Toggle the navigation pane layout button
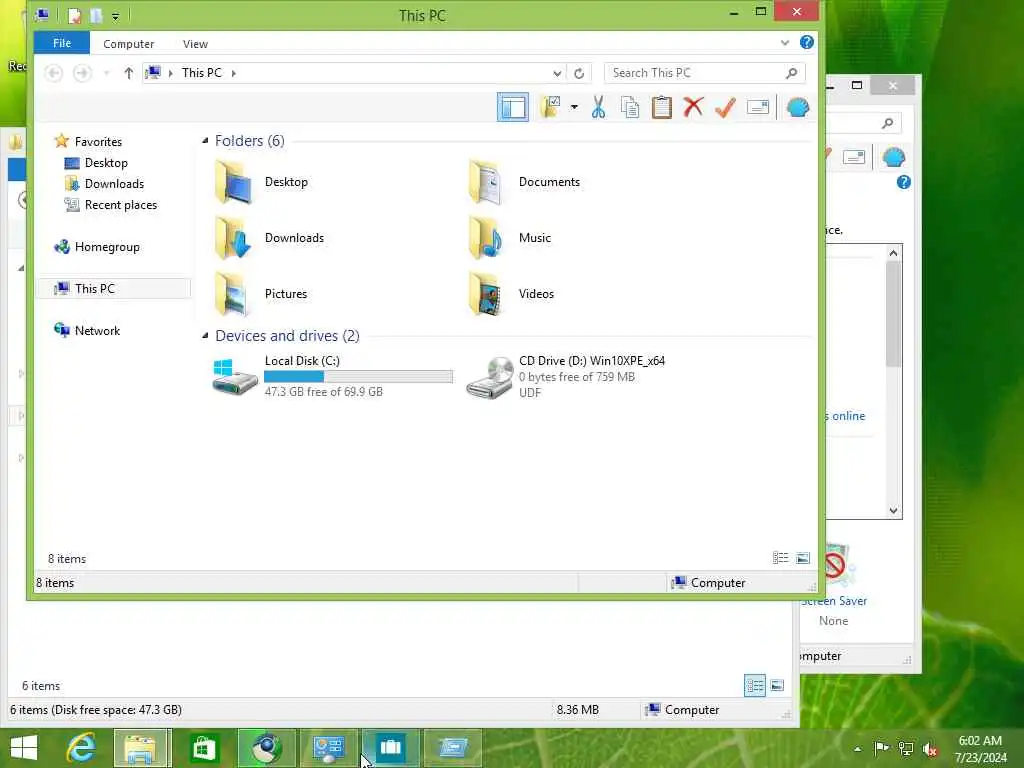Viewport: 1024px width, 768px height. (513, 107)
